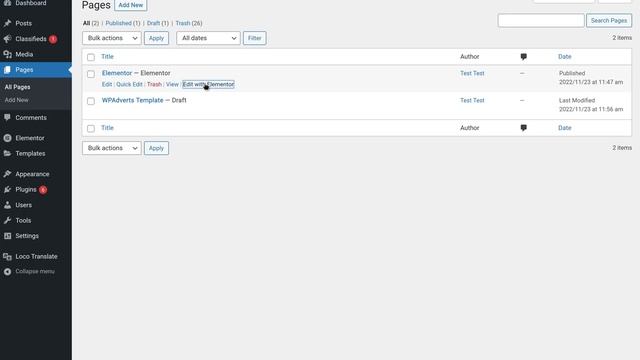Open the Media menu item

tap(24, 54)
